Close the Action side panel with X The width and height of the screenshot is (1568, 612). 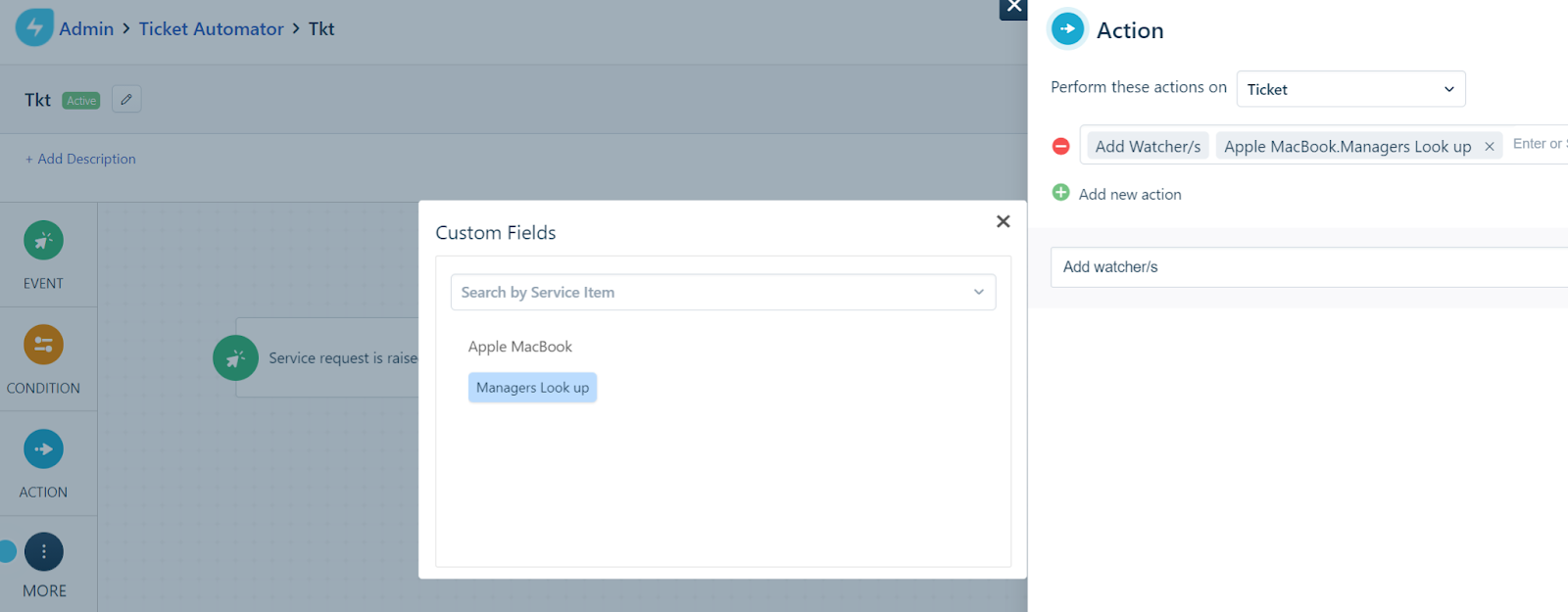coord(1014,7)
